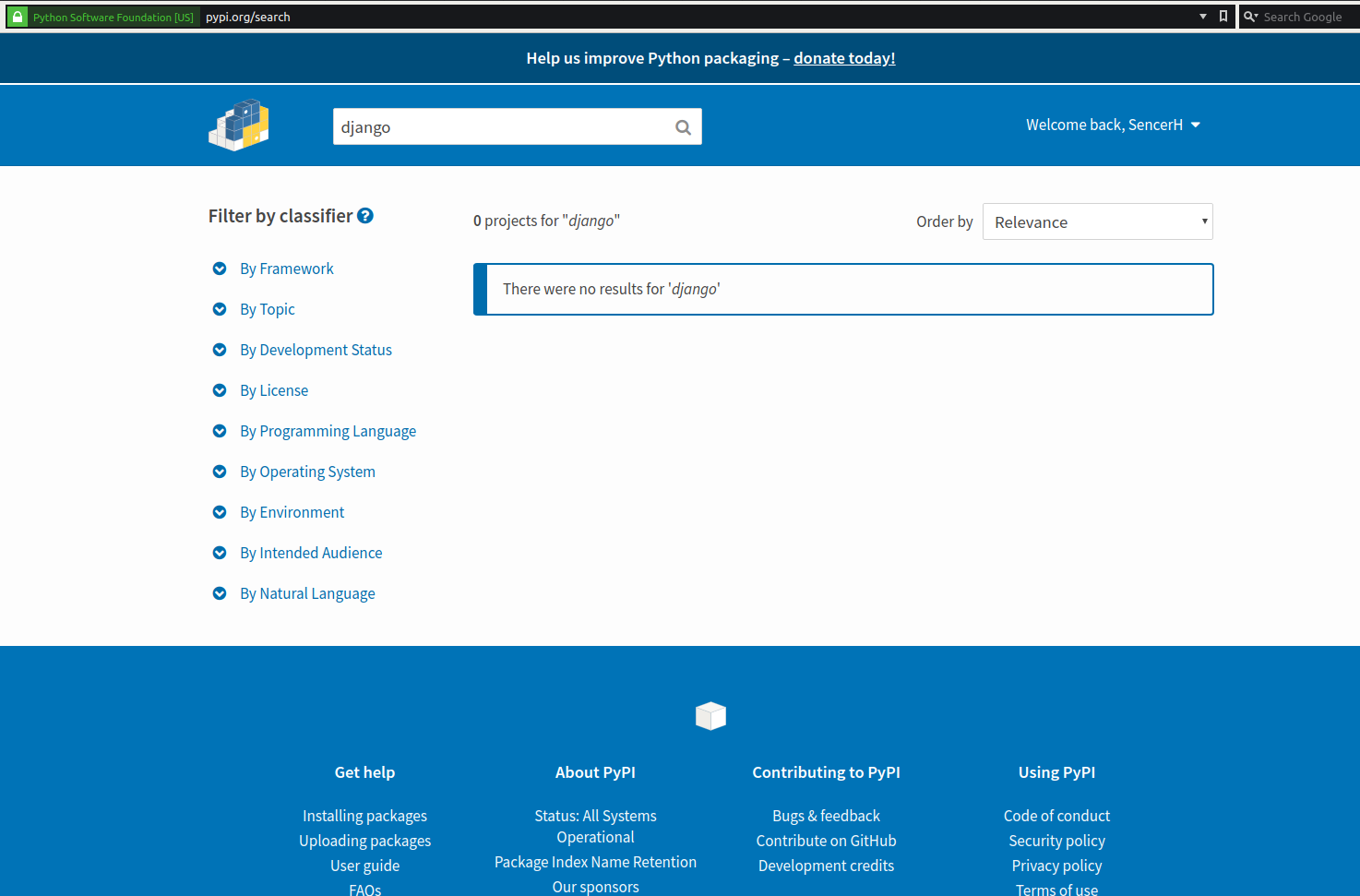1360x896 pixels.
Task: Click the By Programming Language filter label
Action: coord(328,431)
